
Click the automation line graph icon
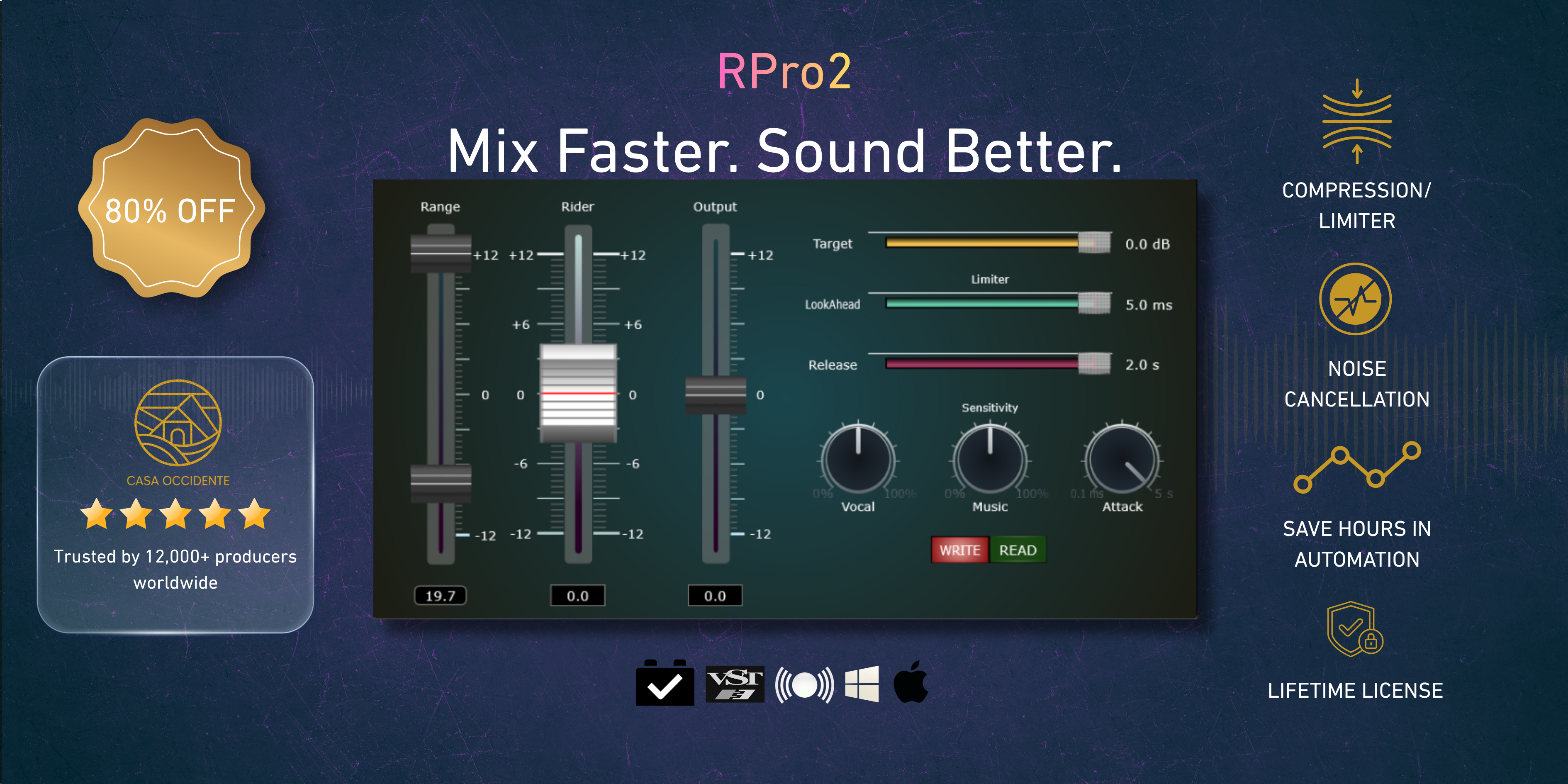pos(1357,467)
